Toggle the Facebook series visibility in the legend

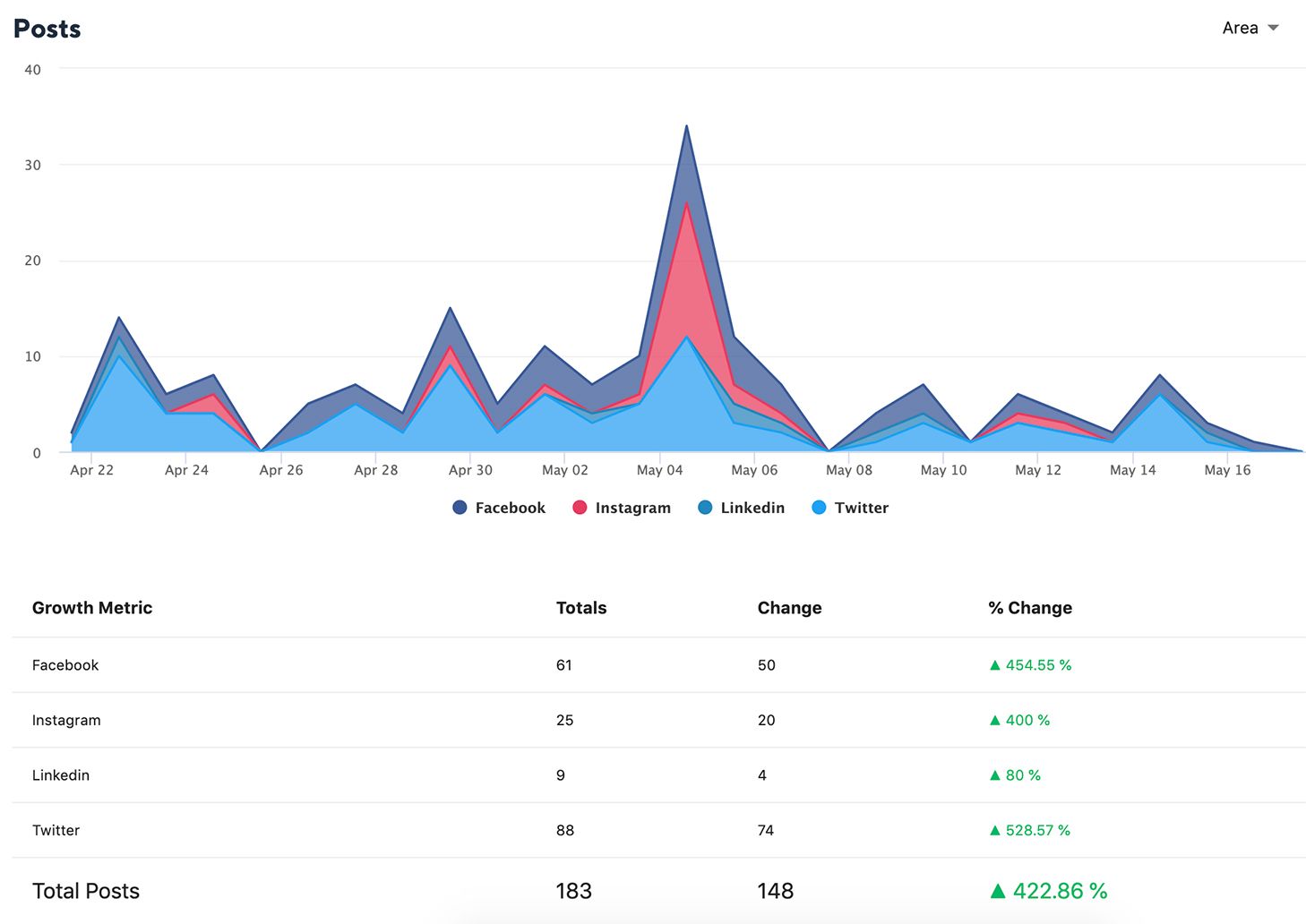[x=498, y=507]
